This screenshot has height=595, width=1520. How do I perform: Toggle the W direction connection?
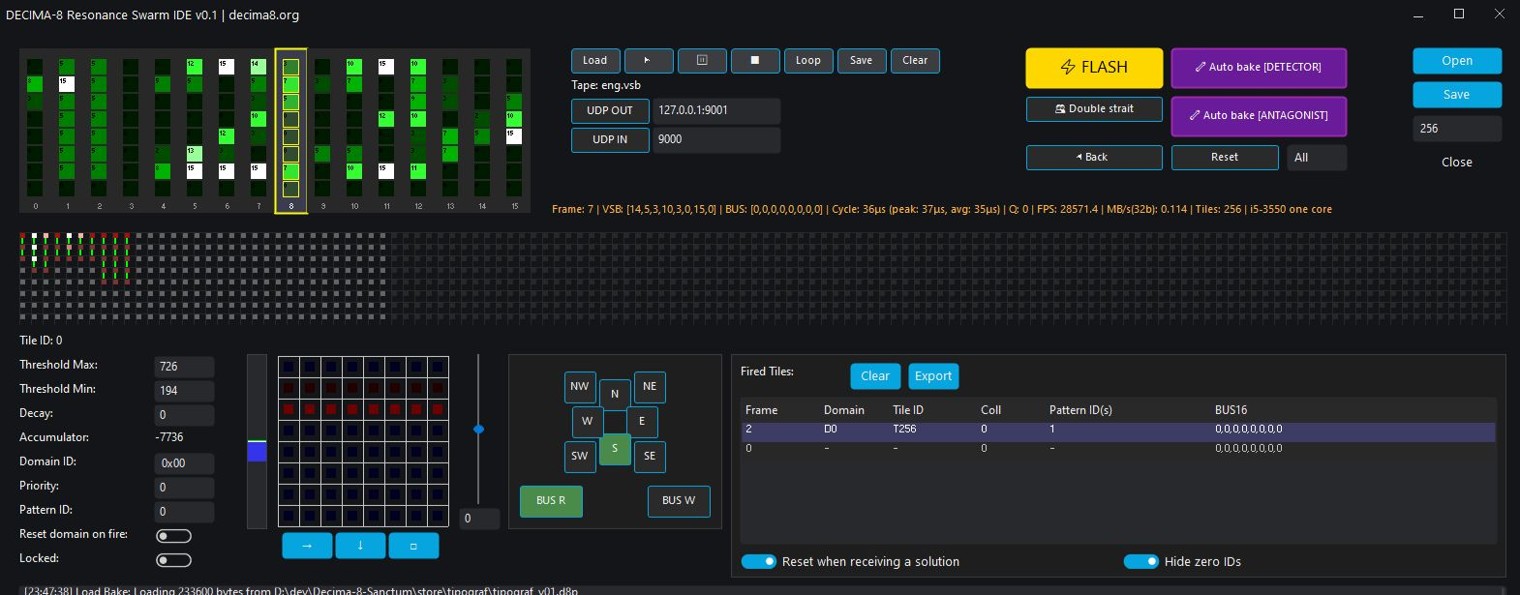[x=587, y=422]
